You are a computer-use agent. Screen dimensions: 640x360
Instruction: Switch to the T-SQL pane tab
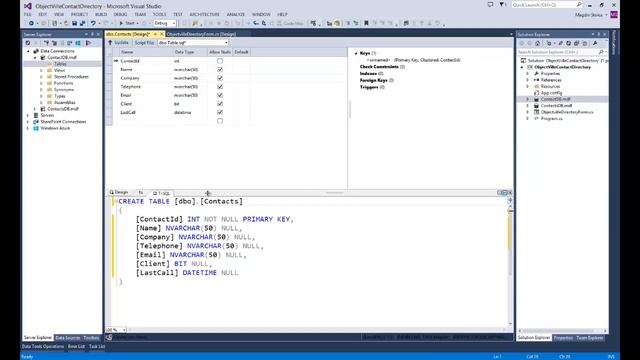(x=161, y=193)
